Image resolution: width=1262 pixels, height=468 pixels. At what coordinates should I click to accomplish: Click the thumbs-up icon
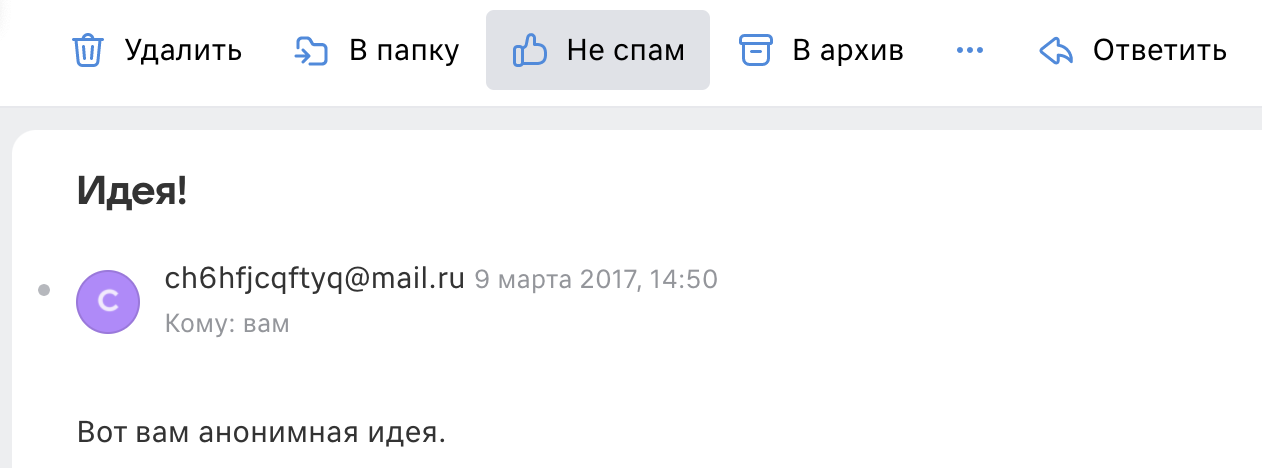coord(529,50)
